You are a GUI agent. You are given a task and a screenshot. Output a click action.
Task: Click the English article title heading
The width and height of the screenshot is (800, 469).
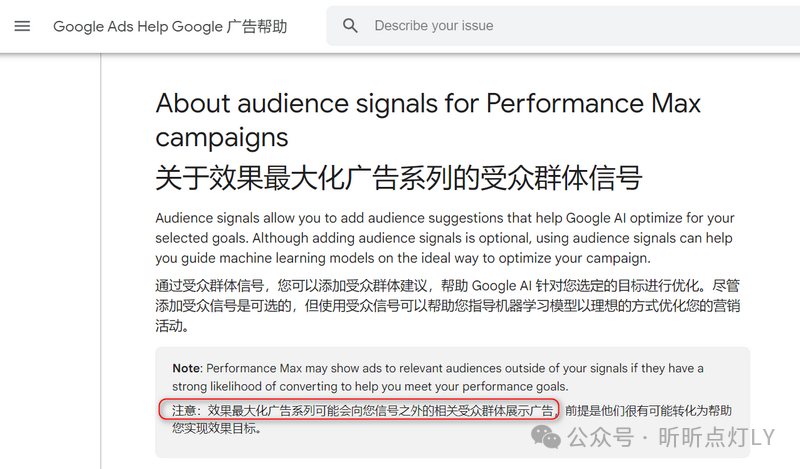[x=428, y=120]
